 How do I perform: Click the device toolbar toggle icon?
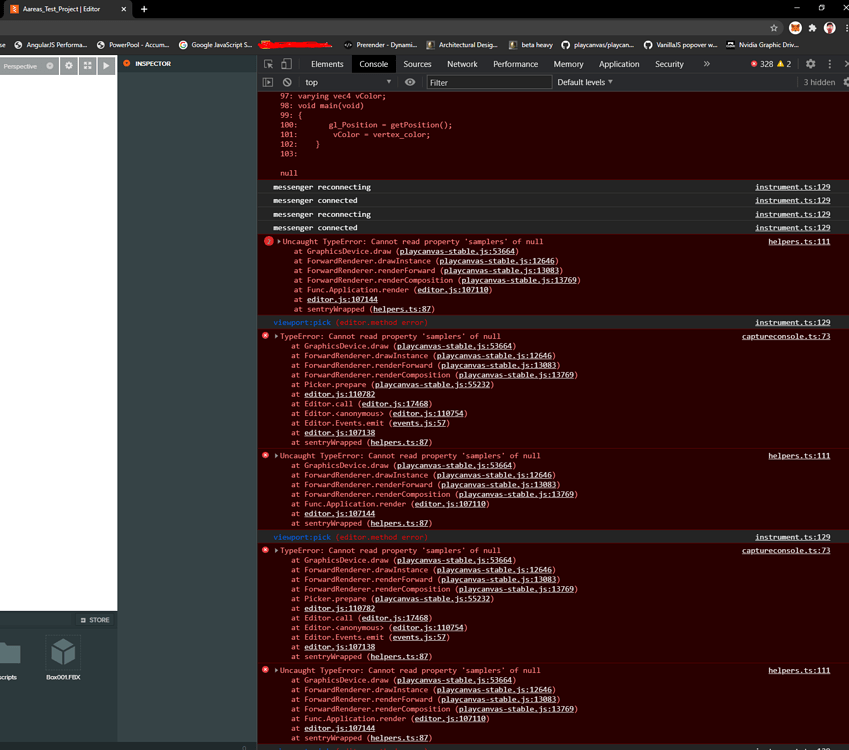285,63
